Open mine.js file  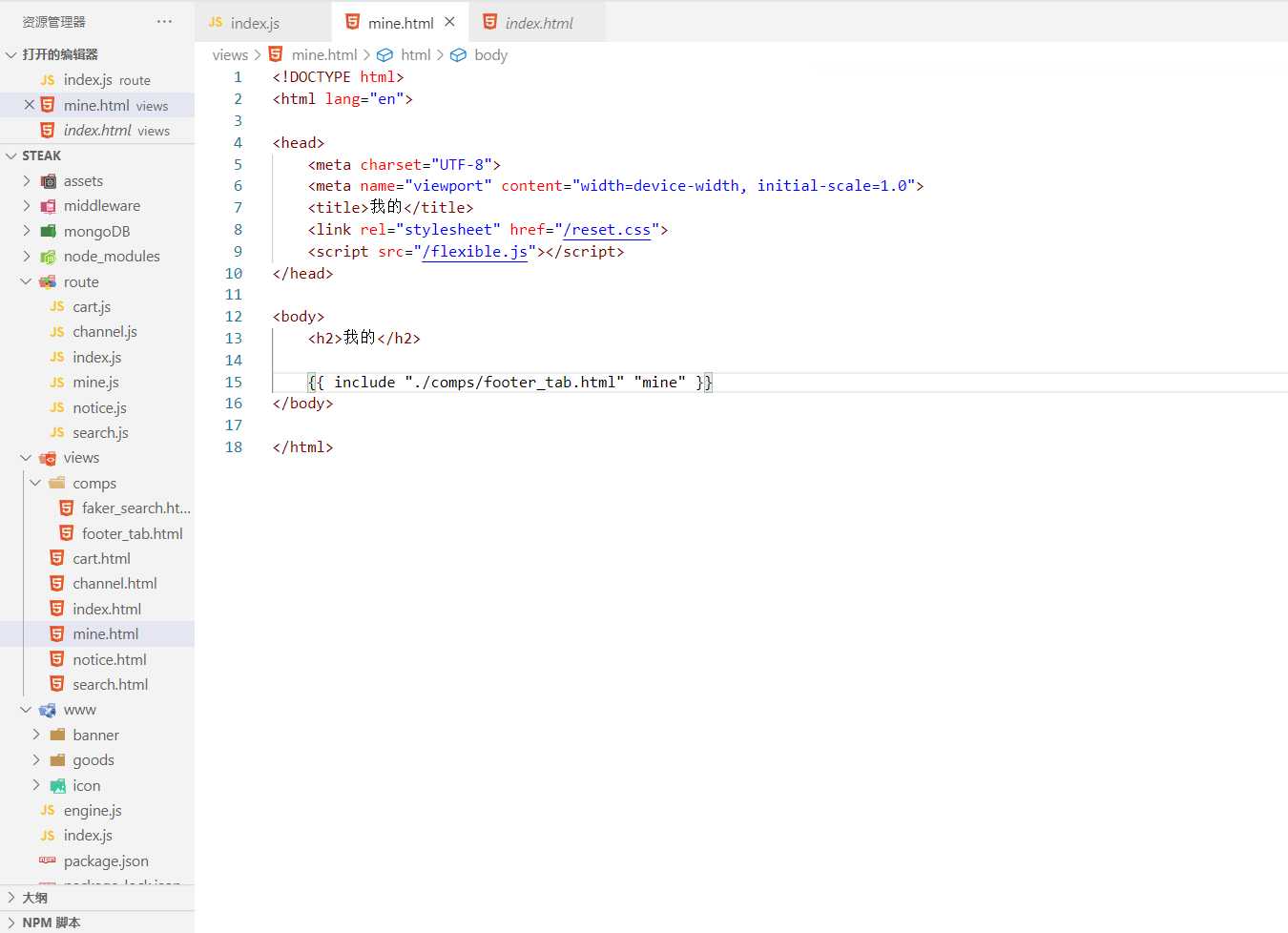(96, 382)
